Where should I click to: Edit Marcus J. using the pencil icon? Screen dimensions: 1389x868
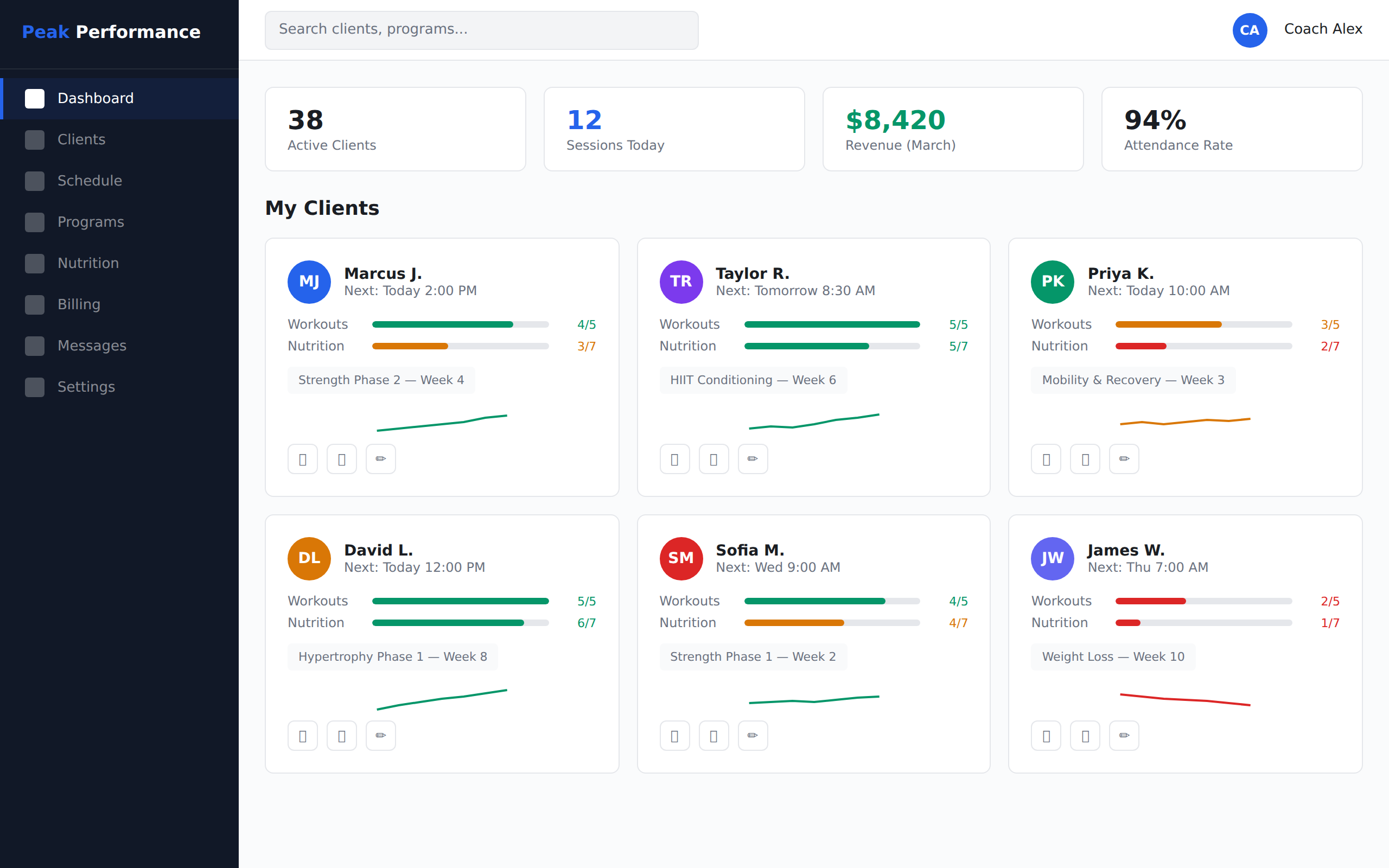click(x=380, y=459)
